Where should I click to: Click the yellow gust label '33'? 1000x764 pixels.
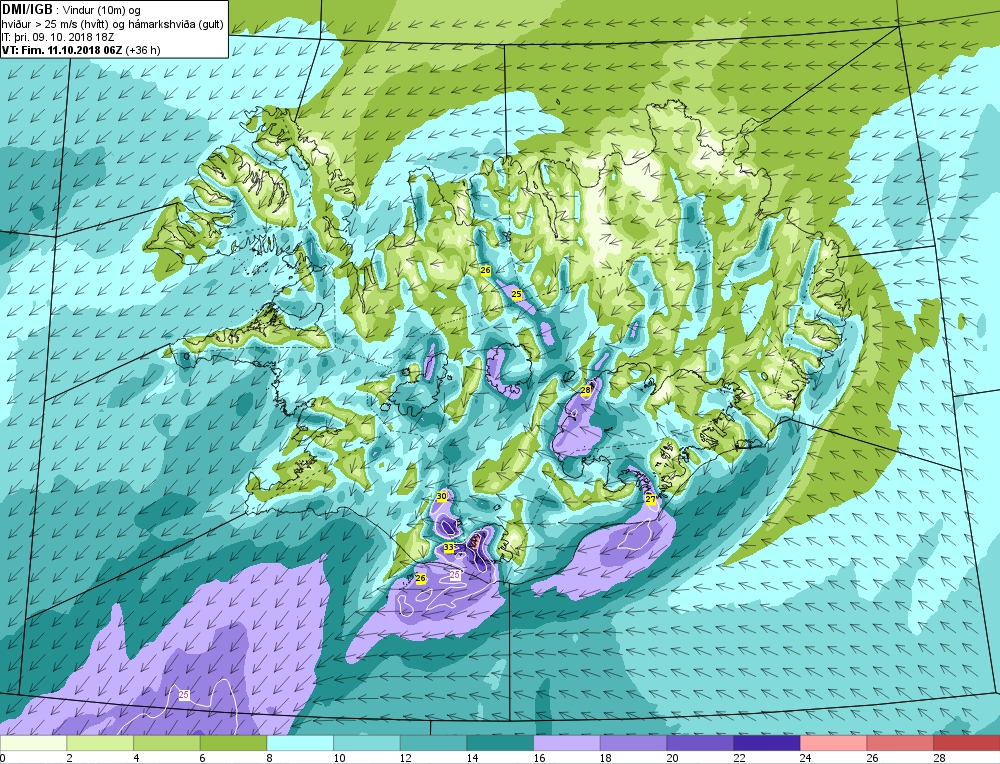[x=448, y=548]
